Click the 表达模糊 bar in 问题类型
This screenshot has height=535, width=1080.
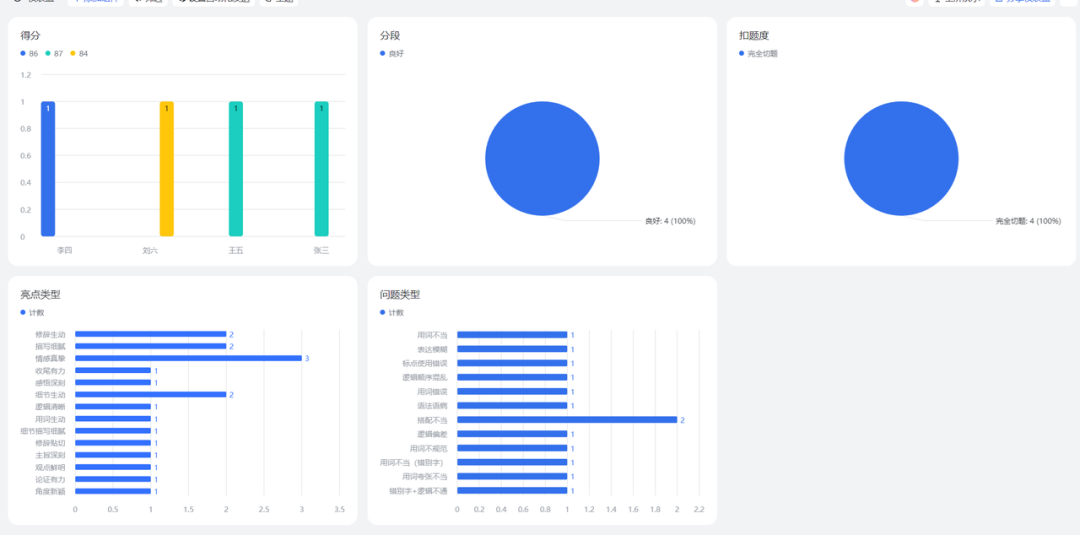pos(512,349)
